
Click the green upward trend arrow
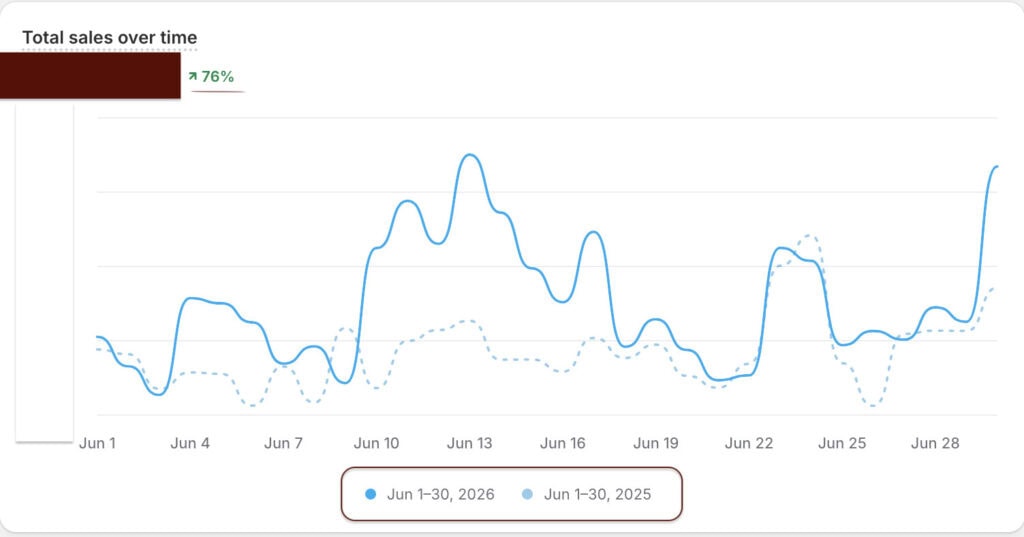tap(193, 76)
